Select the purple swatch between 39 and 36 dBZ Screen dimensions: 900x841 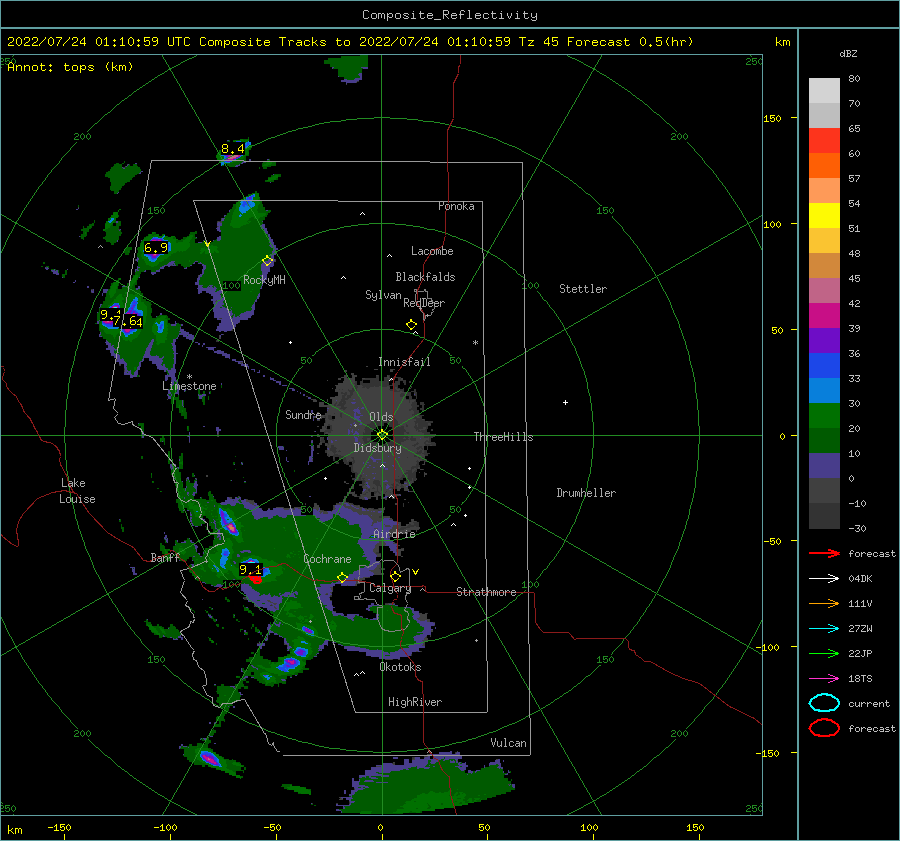pyautogui.click(x=824, y=341)
